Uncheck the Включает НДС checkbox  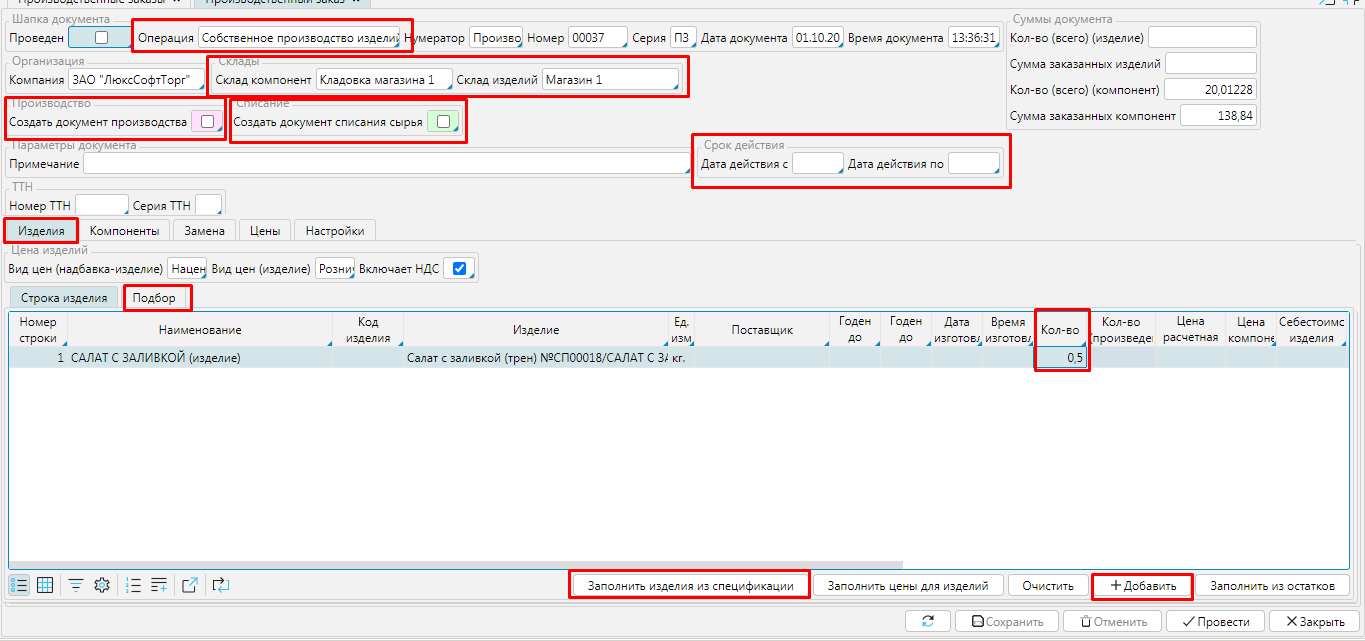pyautogui.click(x=459, y=269)
